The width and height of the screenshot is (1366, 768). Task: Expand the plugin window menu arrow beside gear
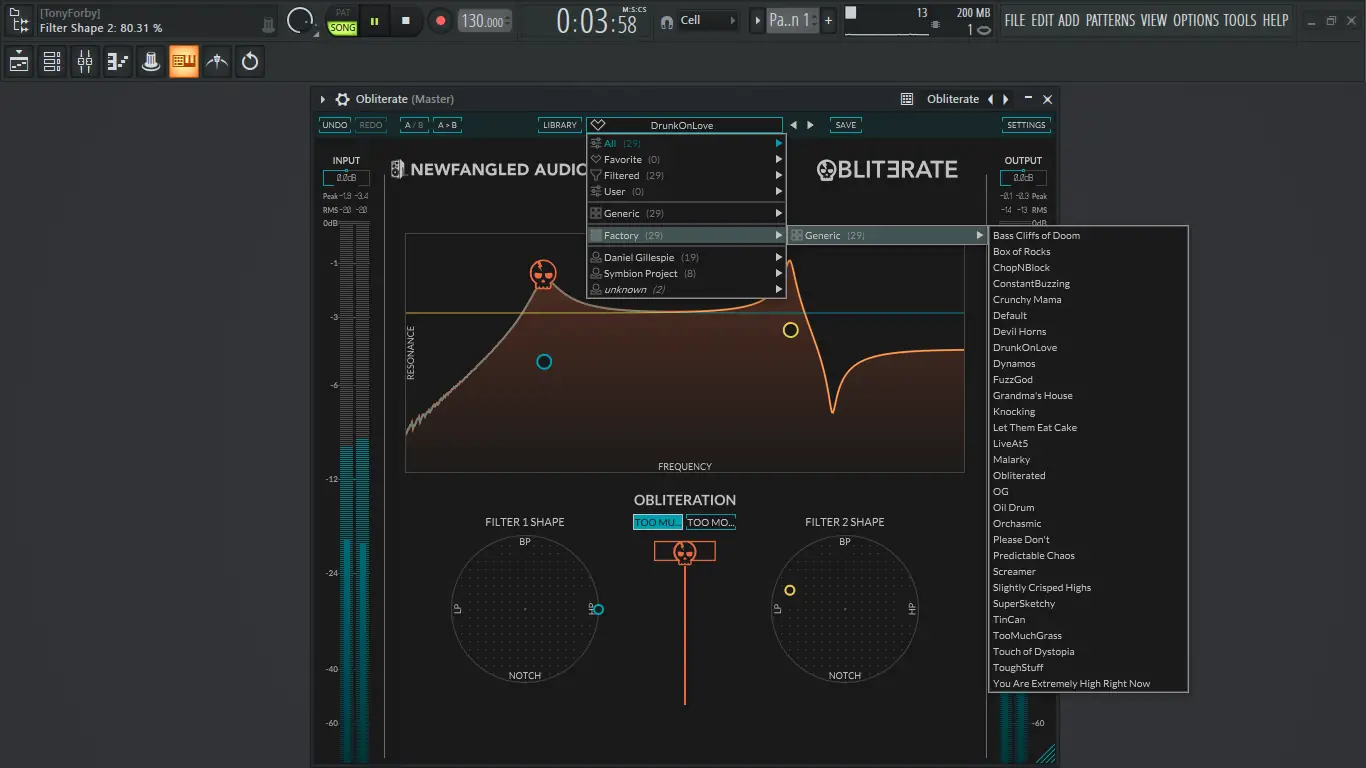pyautogui.click(x=323, y=99)
